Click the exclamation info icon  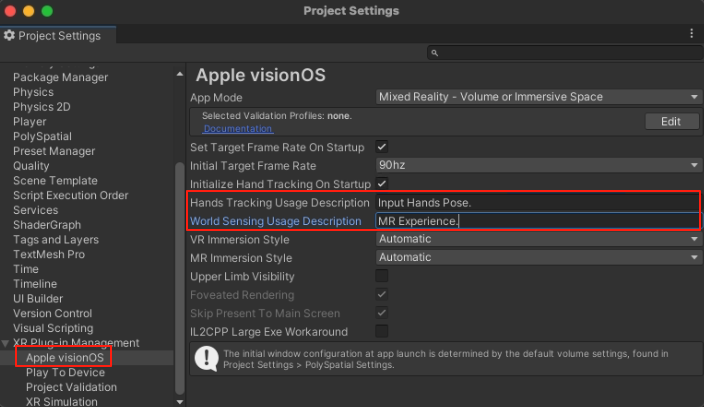207,358
